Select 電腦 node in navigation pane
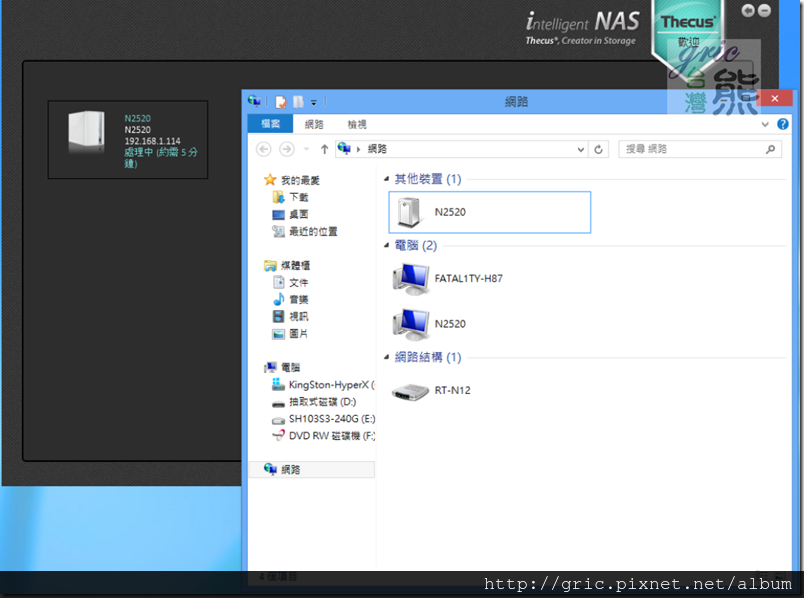804x598 pixels. [x=282, y=368]
